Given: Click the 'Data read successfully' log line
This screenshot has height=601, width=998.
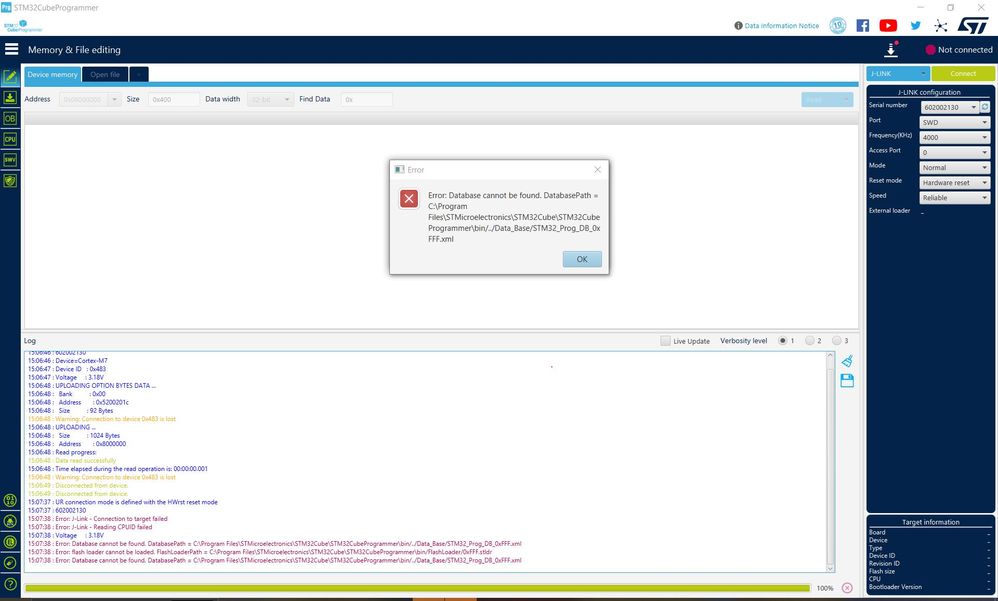Looking at the screenshot, I should pyautogui.click(x=72, y=460).
